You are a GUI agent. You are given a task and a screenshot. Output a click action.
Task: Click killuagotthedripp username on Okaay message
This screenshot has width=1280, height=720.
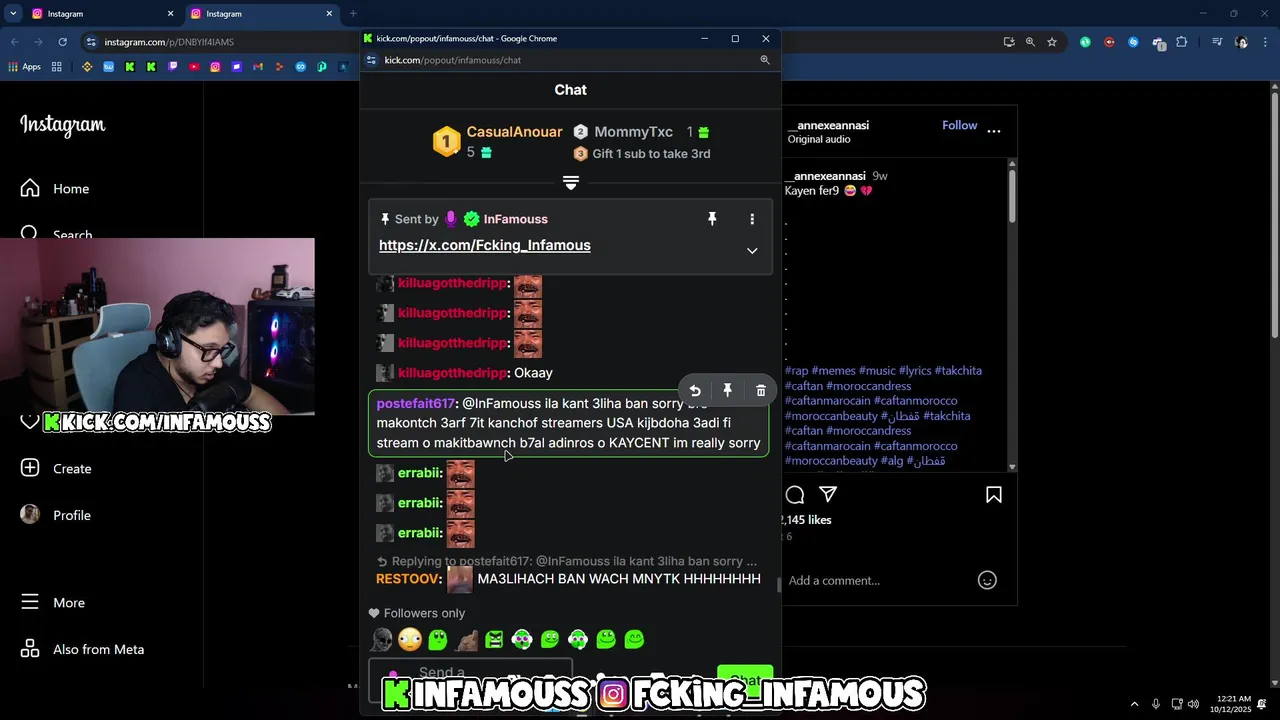pos(452,373)
